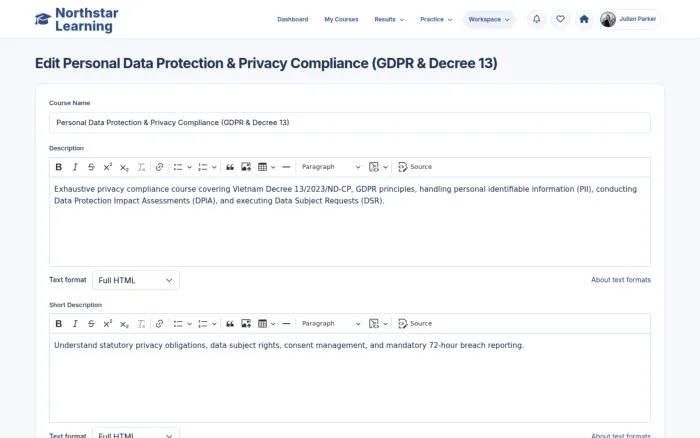Screen dimensions: 700x438
Task: Click Northstar Learning logo
Action: 77,20
